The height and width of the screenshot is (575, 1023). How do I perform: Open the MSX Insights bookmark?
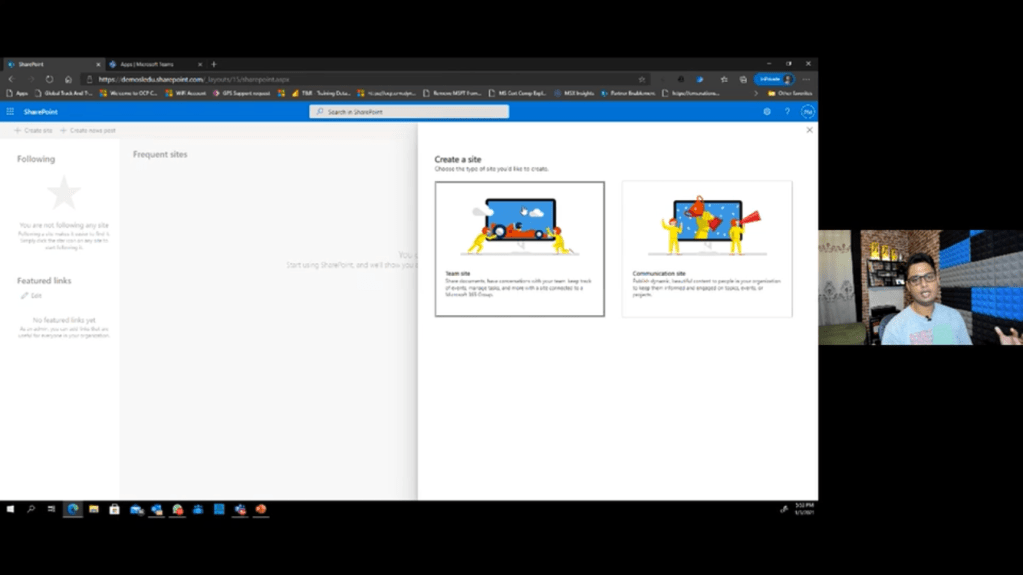tap(574, 93)
